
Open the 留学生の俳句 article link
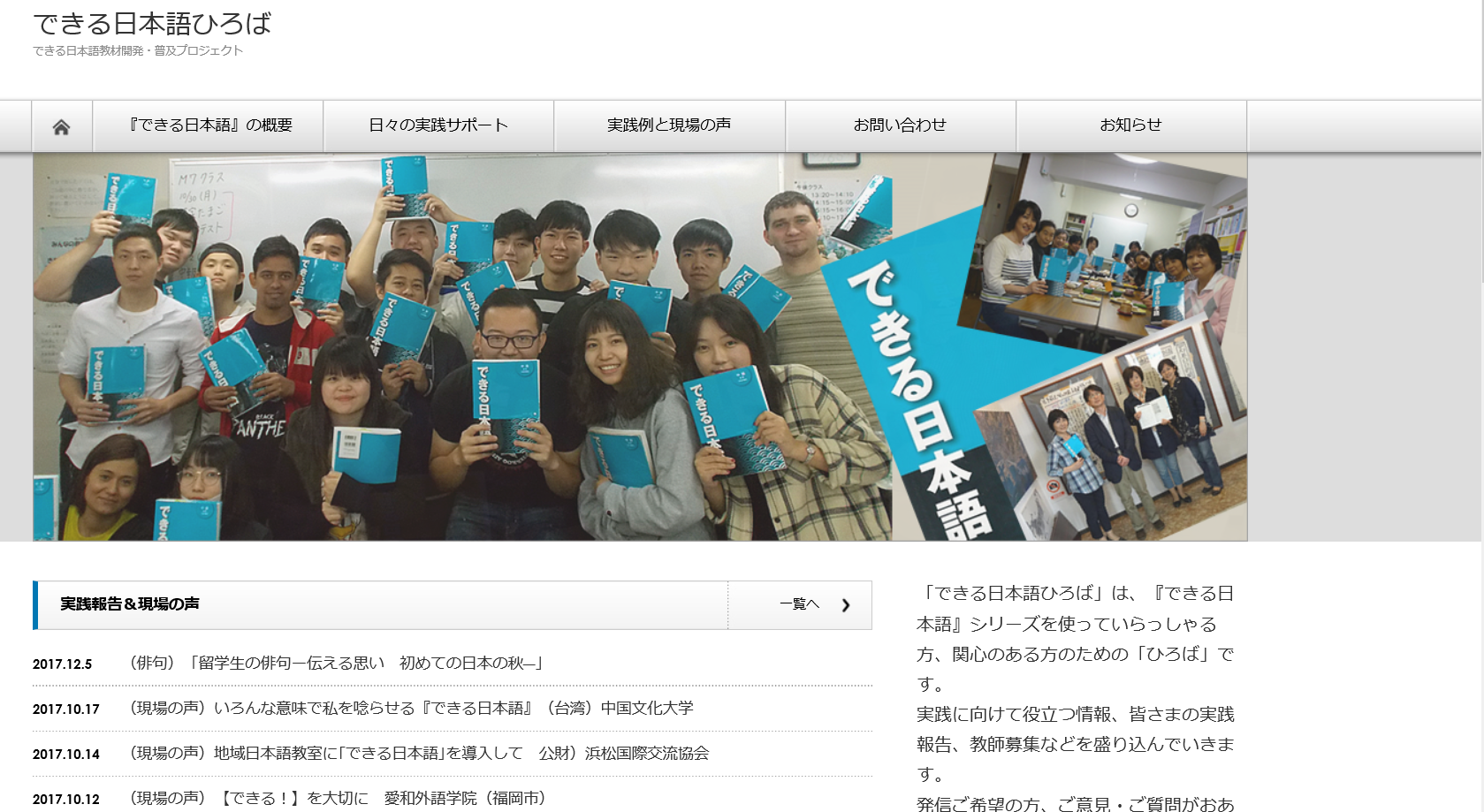[x=336, y=664]
